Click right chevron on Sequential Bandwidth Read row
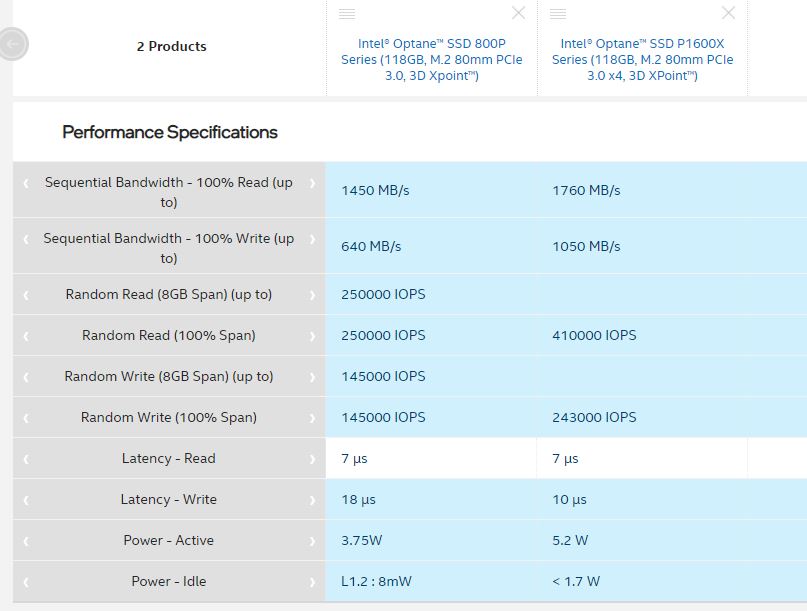 312,183
